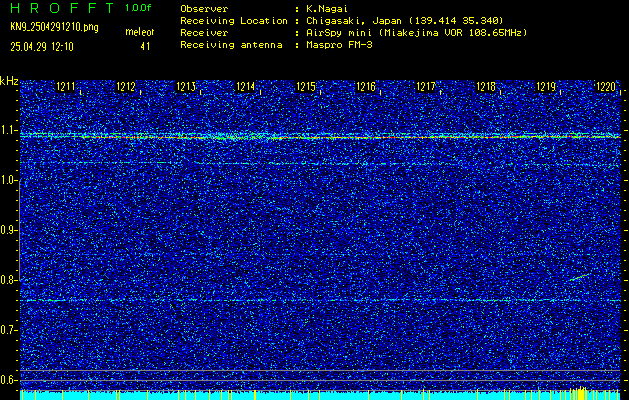Viewport: 629px width, 400px height.
Task: Click the version label 1.00f
Action: (138, 8)
